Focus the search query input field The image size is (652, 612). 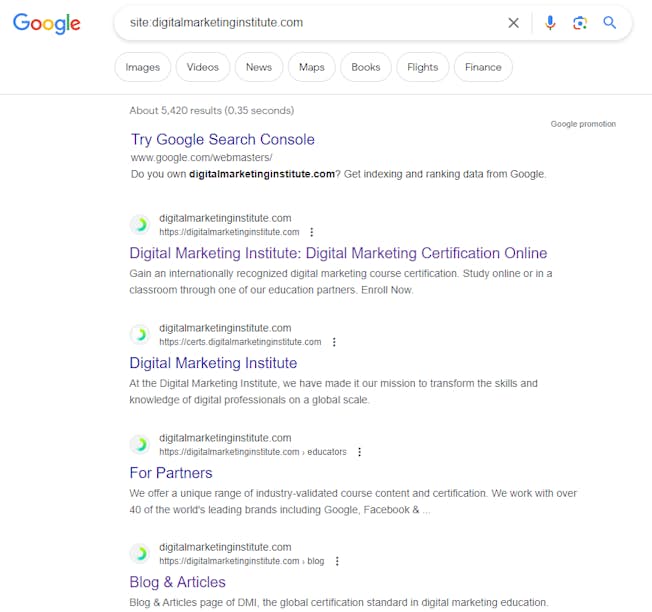[x=312, y=23]
